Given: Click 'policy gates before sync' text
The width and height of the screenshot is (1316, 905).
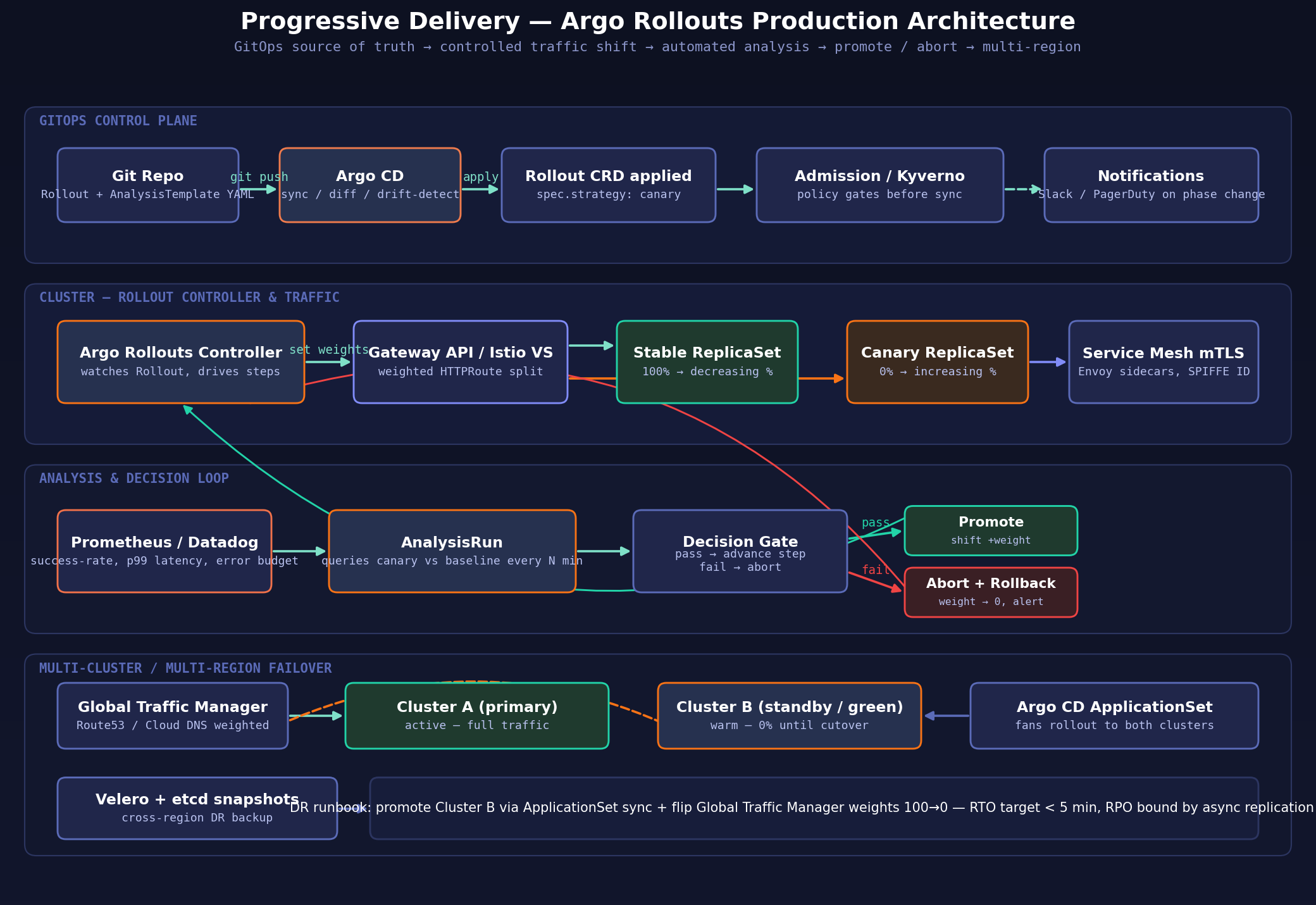Looking at the screenshot, I should pos(880,194).
